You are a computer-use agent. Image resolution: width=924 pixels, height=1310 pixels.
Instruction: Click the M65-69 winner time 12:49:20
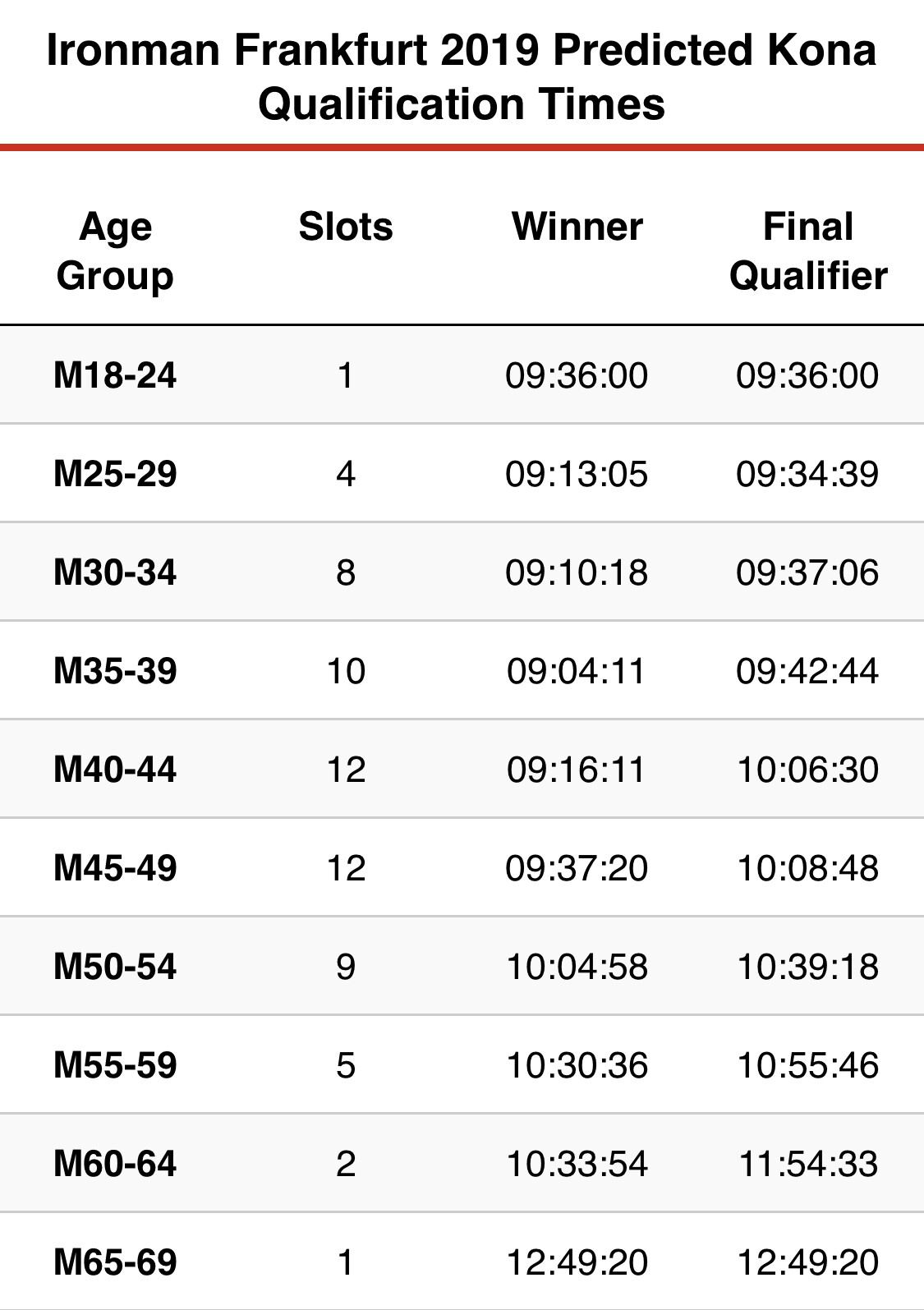click(577, 1262)
